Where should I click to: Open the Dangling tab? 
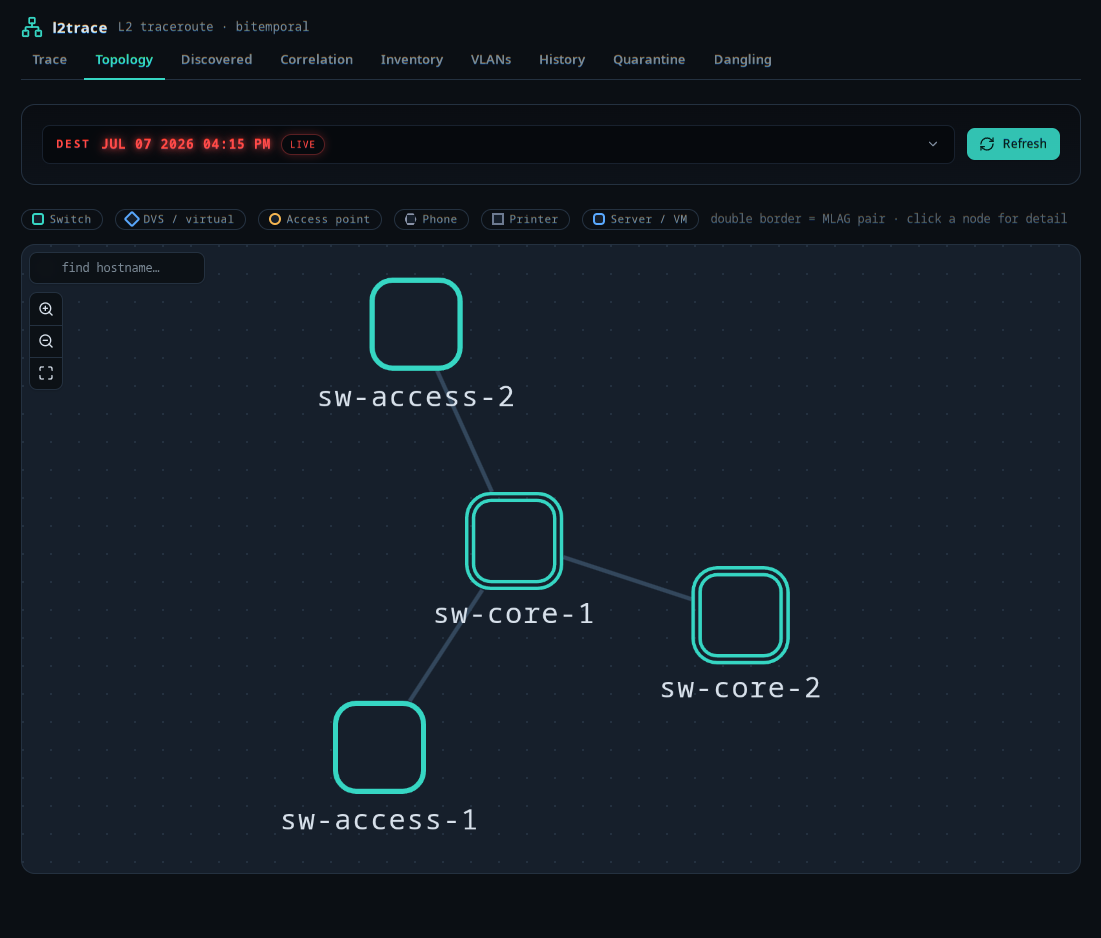[742, 60]
